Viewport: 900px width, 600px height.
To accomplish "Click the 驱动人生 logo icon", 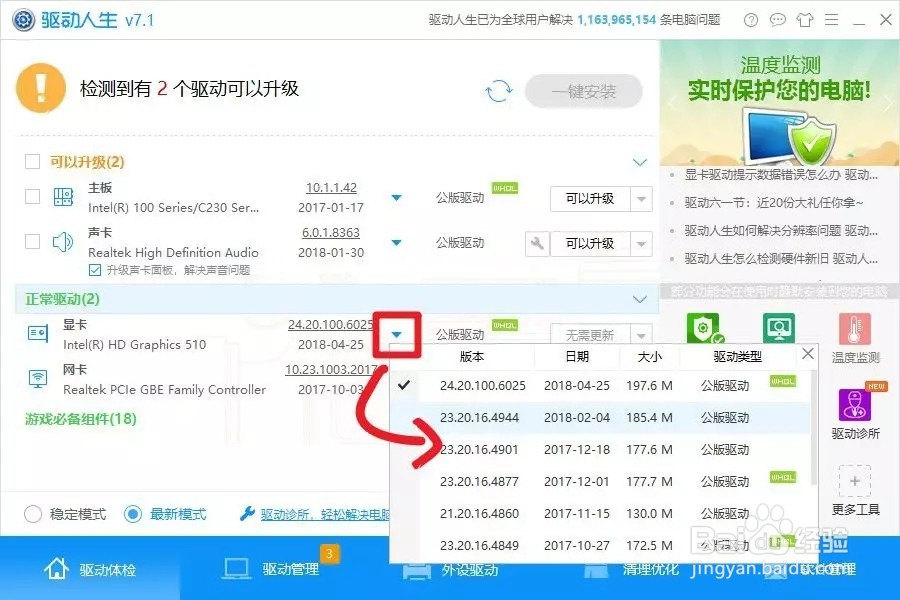I will coord(24,20).
